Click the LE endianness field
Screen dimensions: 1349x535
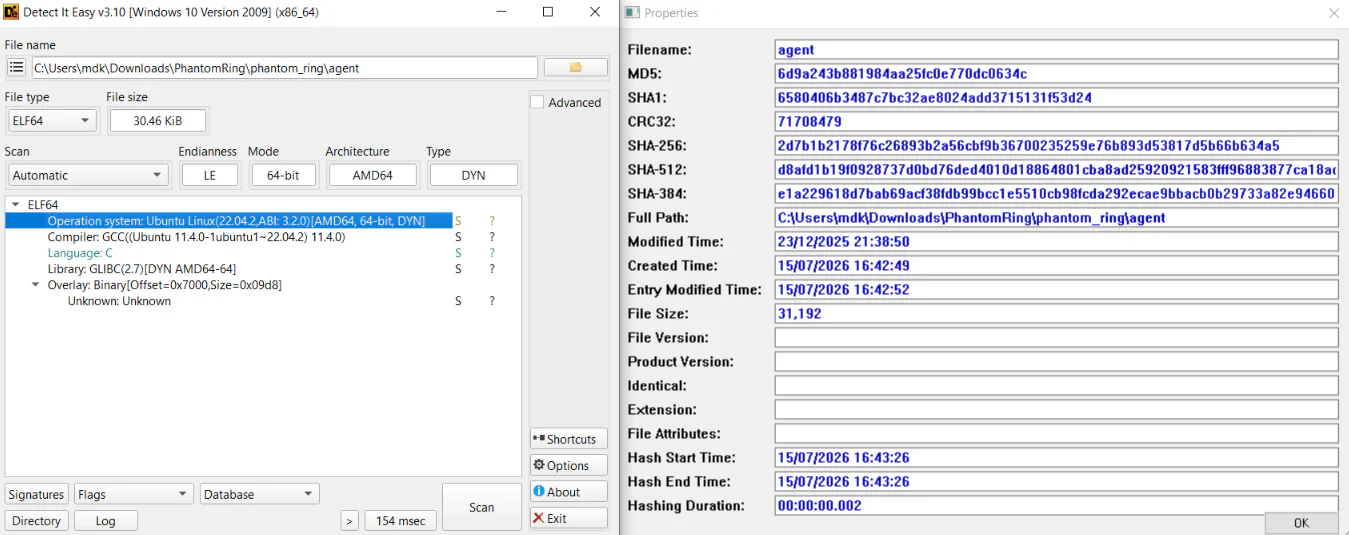[x=210, y=175]
